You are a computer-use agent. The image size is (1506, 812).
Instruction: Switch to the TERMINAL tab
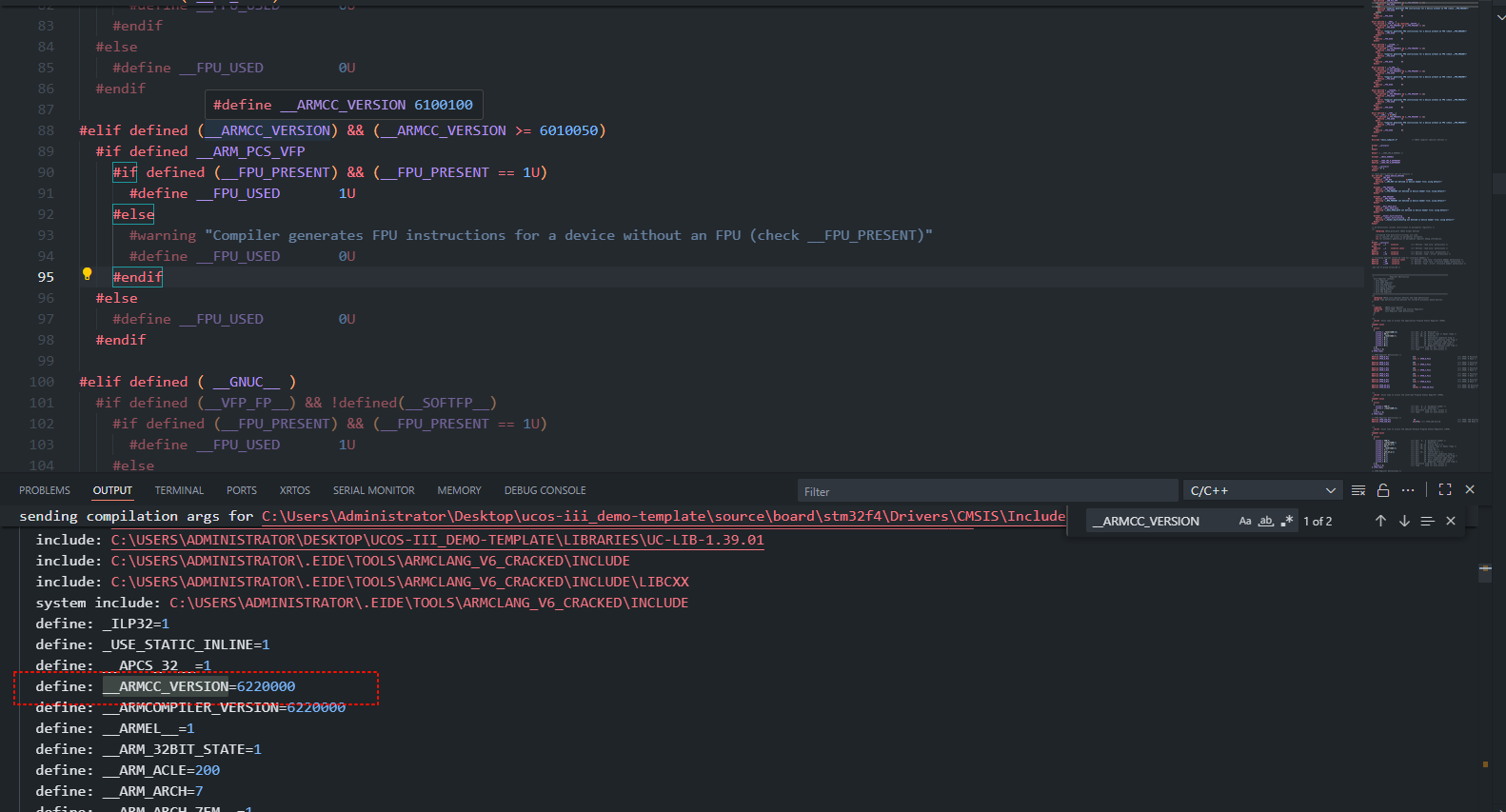click(179, 490)
